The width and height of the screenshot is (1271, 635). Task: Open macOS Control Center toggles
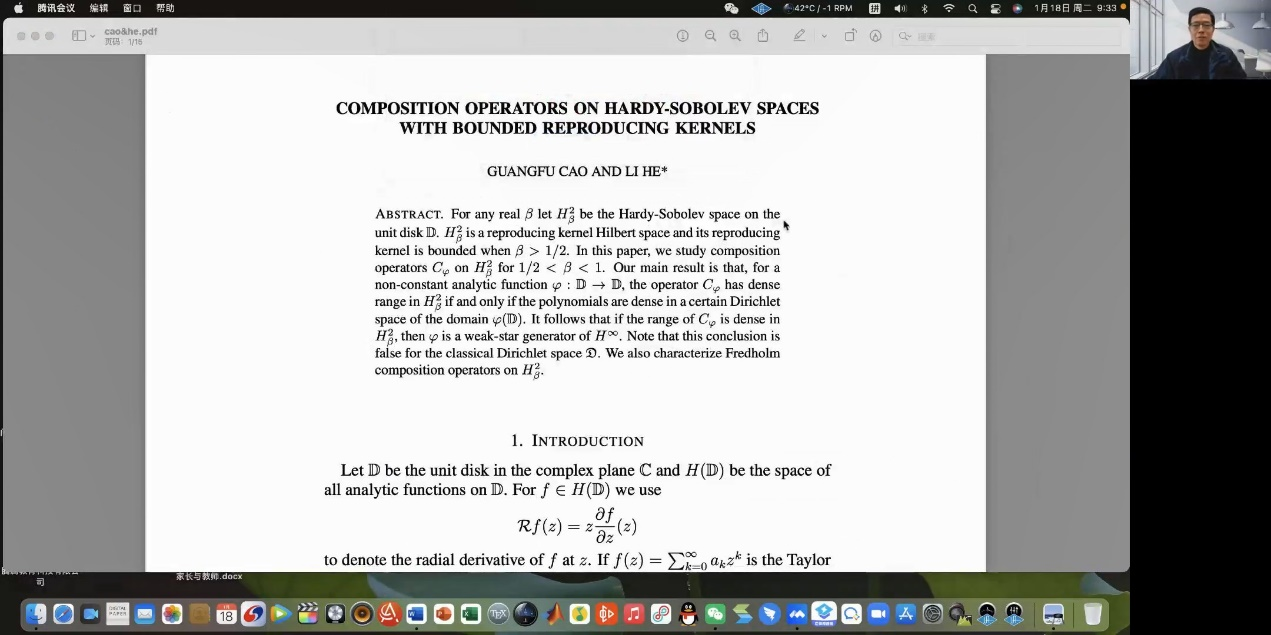click(x=995, y=8)
